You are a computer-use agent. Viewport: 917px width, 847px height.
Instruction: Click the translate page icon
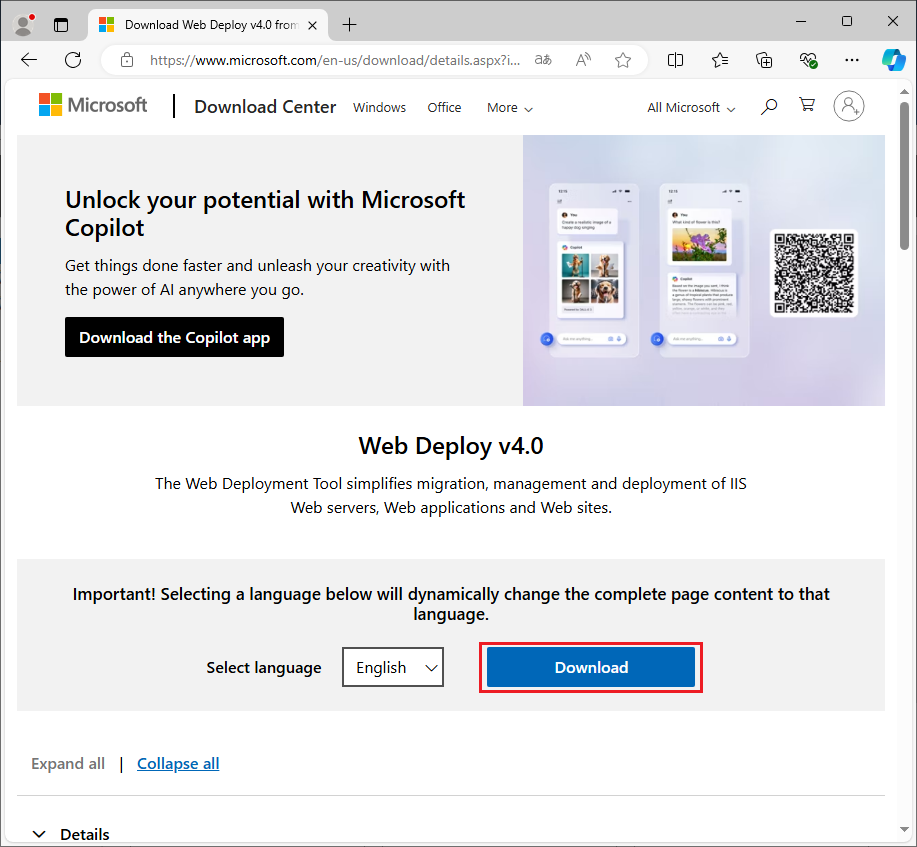pyautogui.click(x=543, y=60)
